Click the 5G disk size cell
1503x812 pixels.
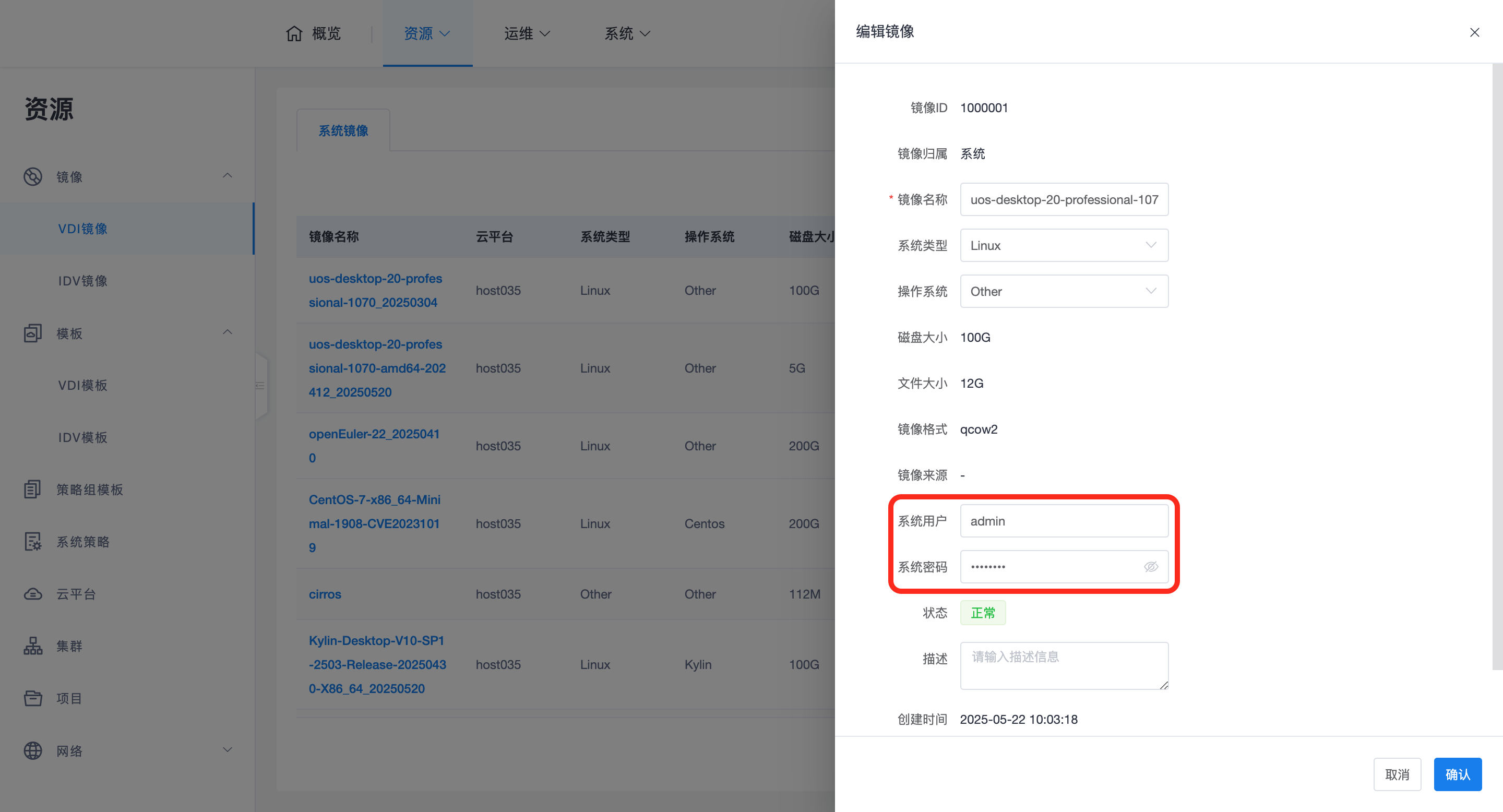click(x=797, y=368)
